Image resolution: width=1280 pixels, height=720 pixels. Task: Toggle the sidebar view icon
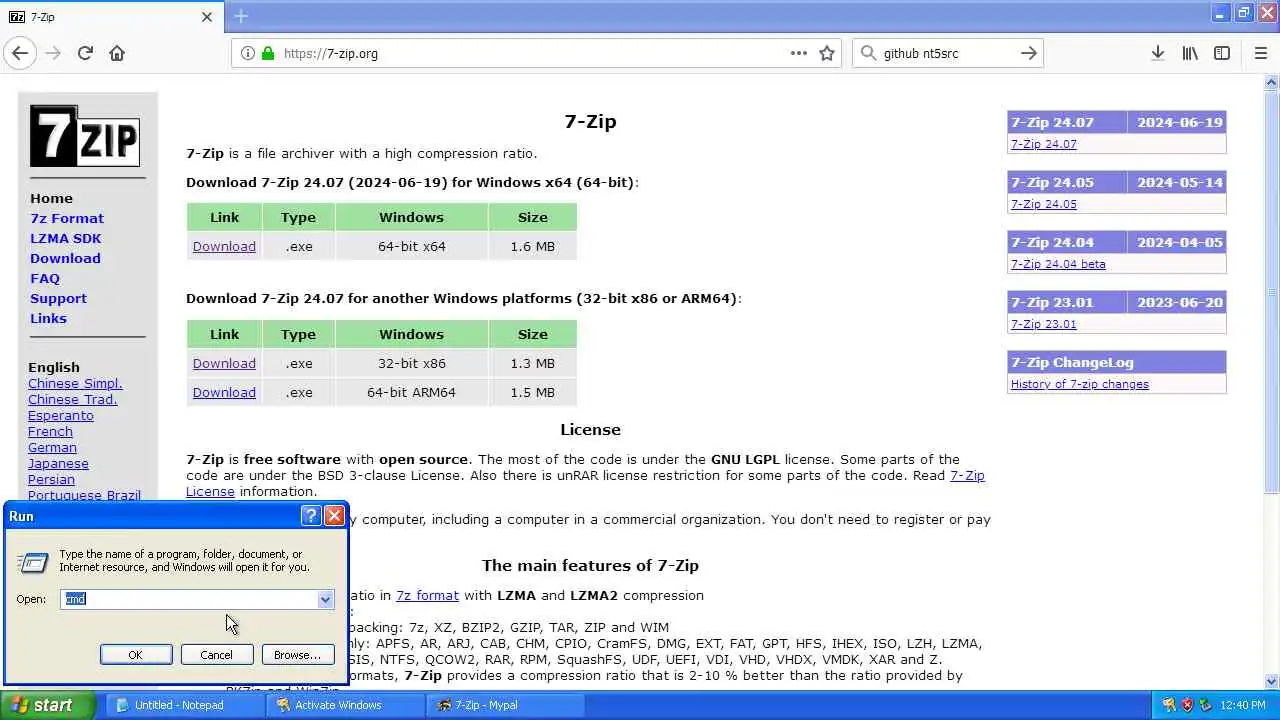click(x=1222, y=53)
